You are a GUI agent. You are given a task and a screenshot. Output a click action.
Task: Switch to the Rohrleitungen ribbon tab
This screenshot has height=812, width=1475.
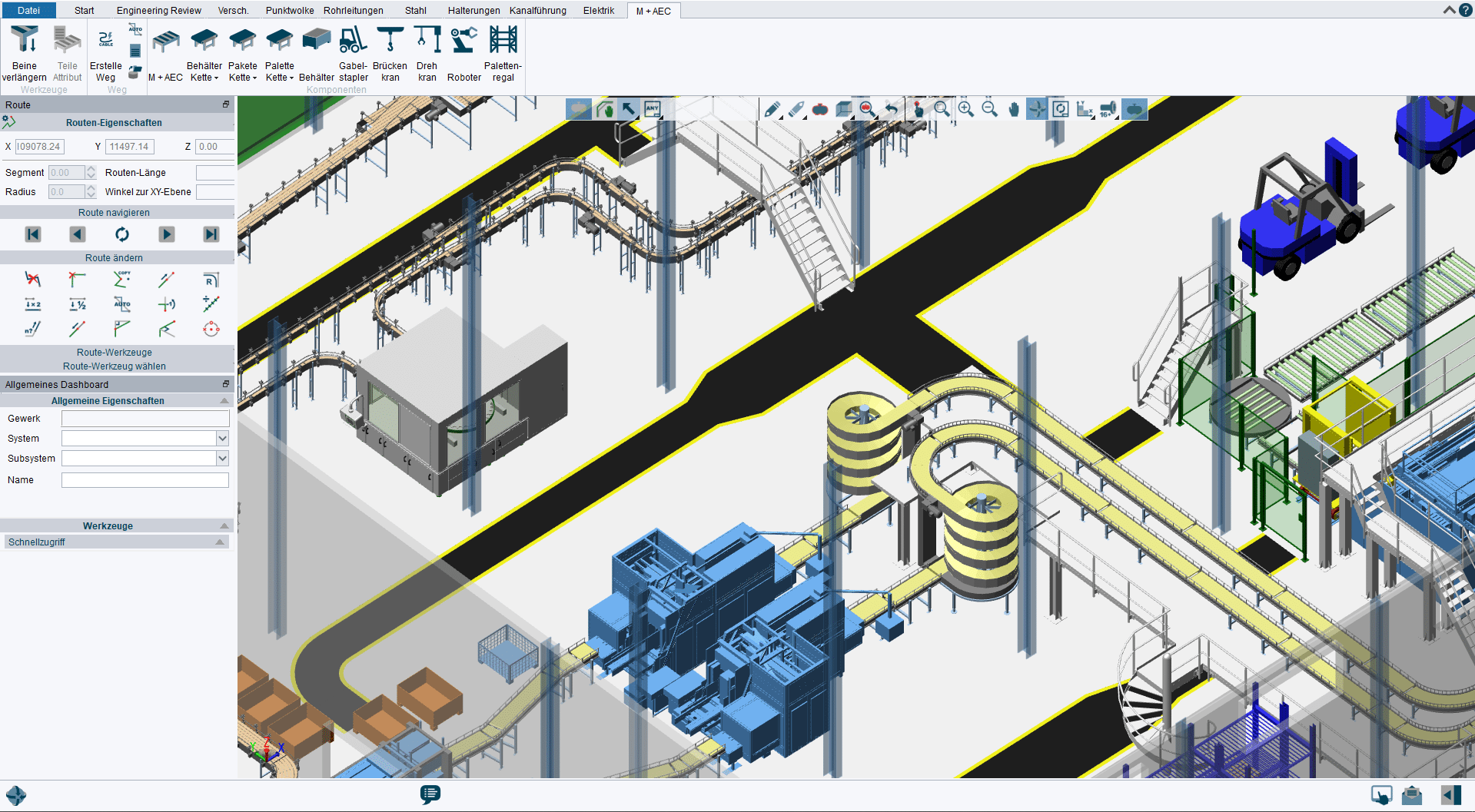click(354, 11)
